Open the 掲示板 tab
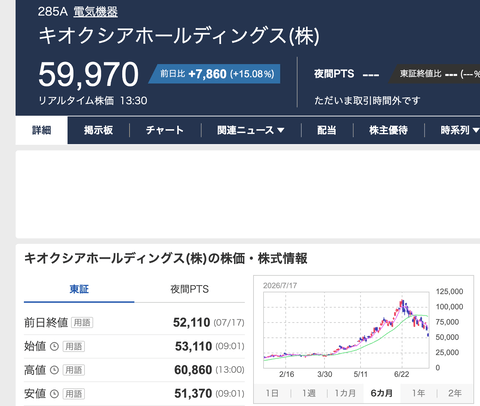Viewport: 480px width, 406px height. click(x=98, y=130)
